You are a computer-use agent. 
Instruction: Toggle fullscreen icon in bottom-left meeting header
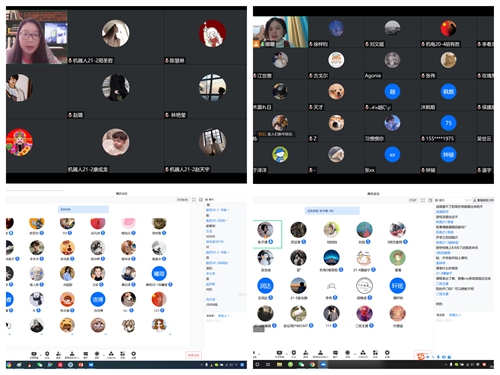(x=194, y=200)
